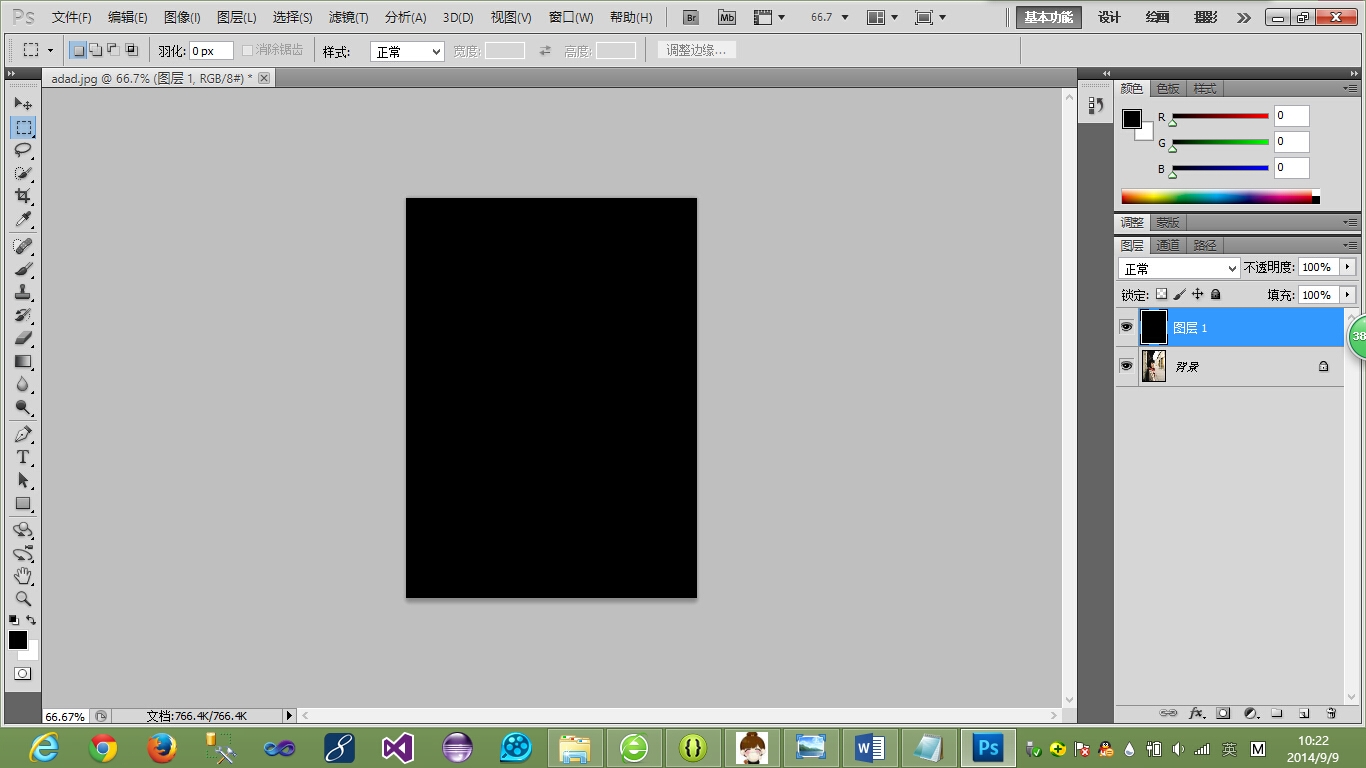Open the 滤镜(T) menu
The height and width of the screenshot is (768, 1366).
click(x=348, y=18)
